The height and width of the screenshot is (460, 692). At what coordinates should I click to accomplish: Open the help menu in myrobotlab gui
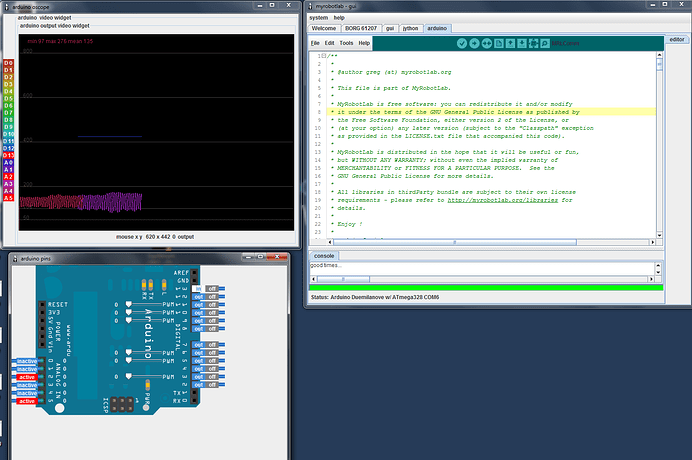click(x=339, y=18)
